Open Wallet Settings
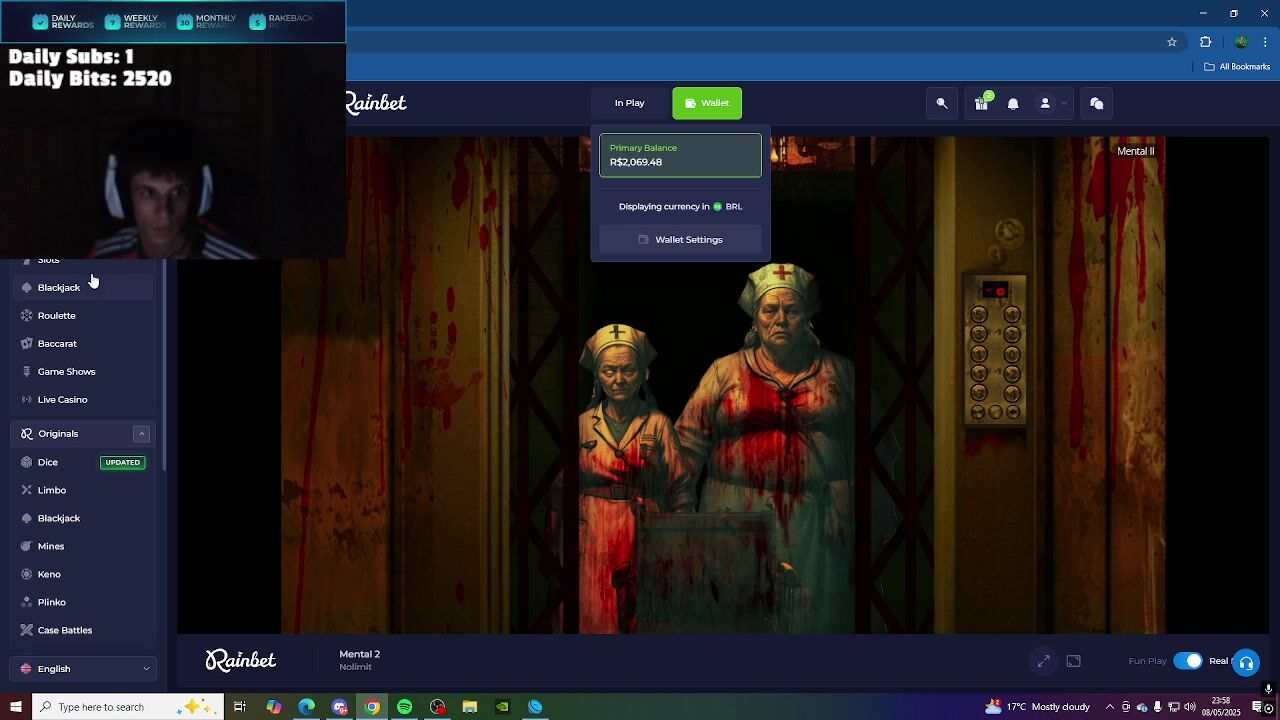Image resolution: width=1280 pixels, height=720 pixels. pyautogui.click(x=680, y=240)
